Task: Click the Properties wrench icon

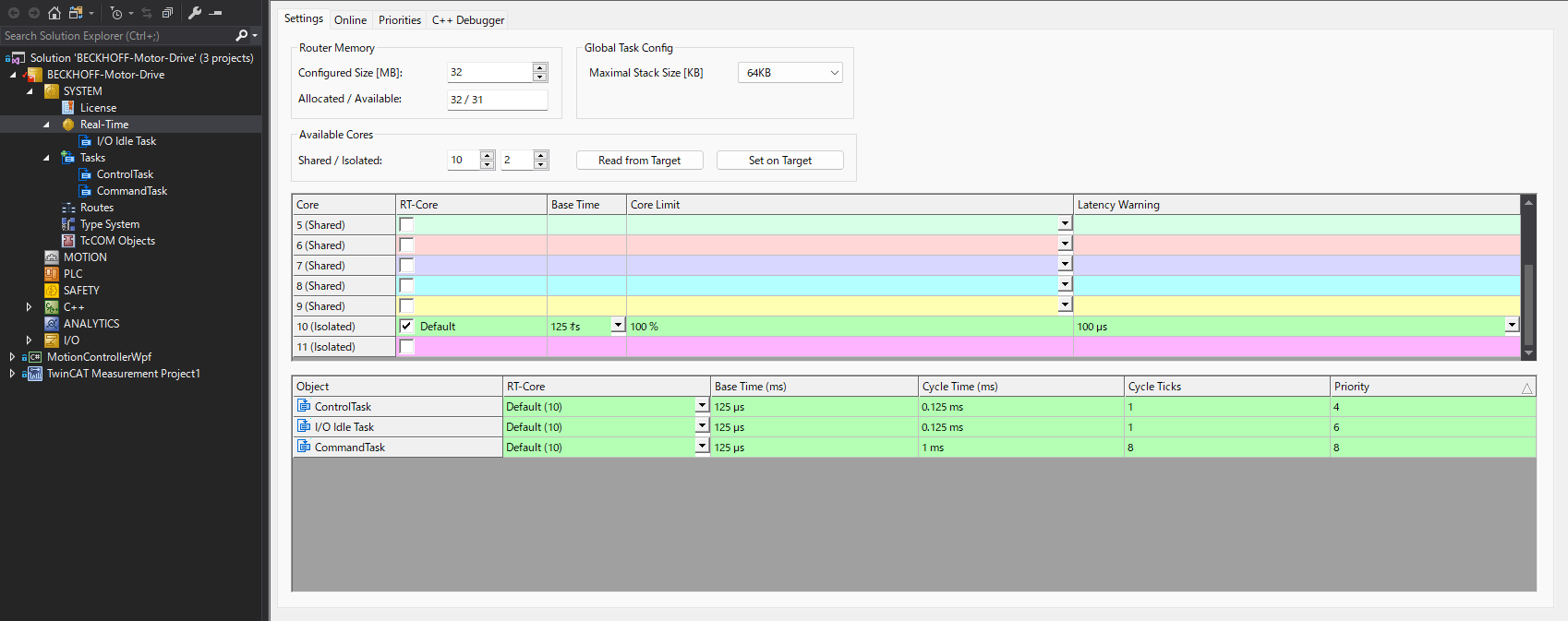Action: (x=194, y=13)
